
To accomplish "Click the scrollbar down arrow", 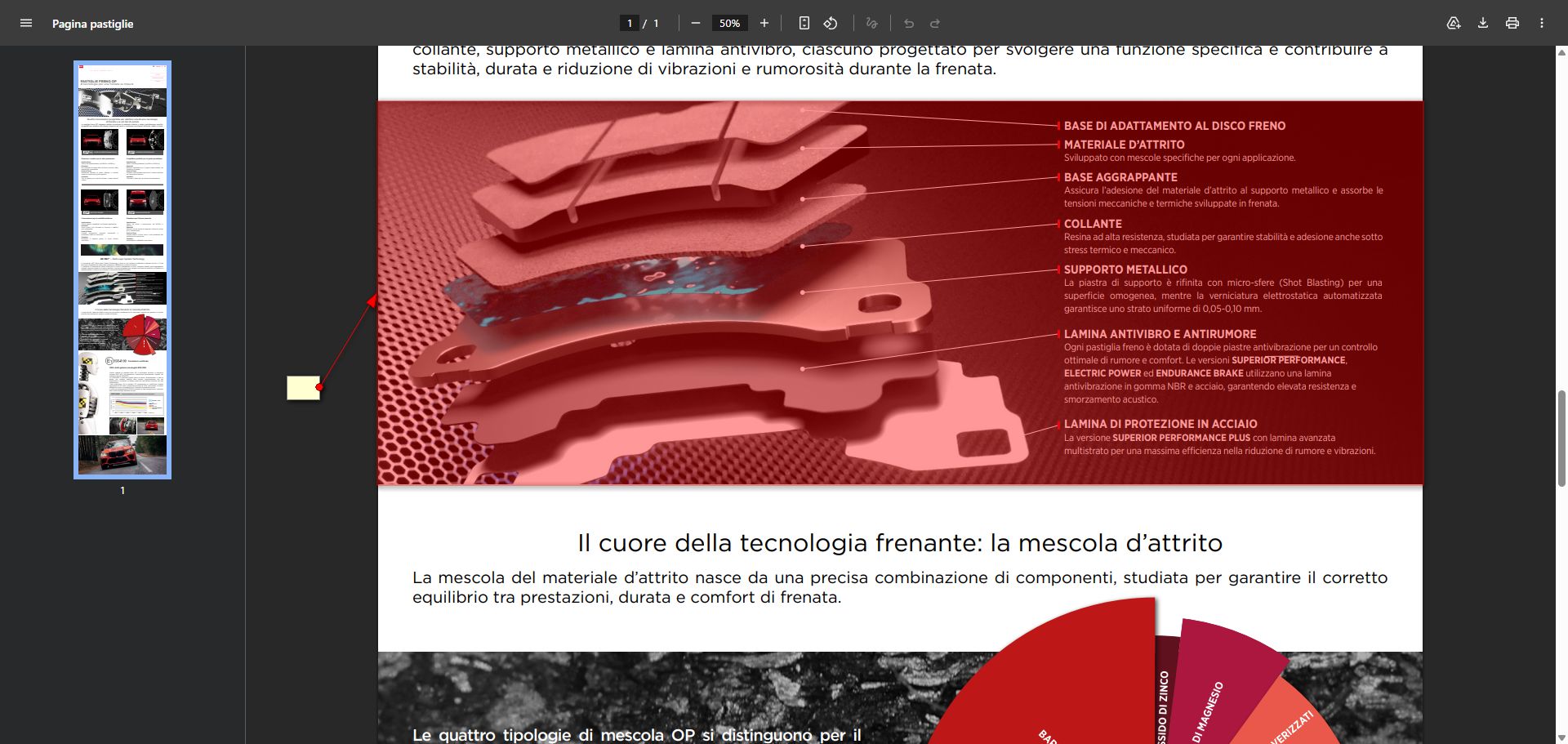I will point(1561,737).
